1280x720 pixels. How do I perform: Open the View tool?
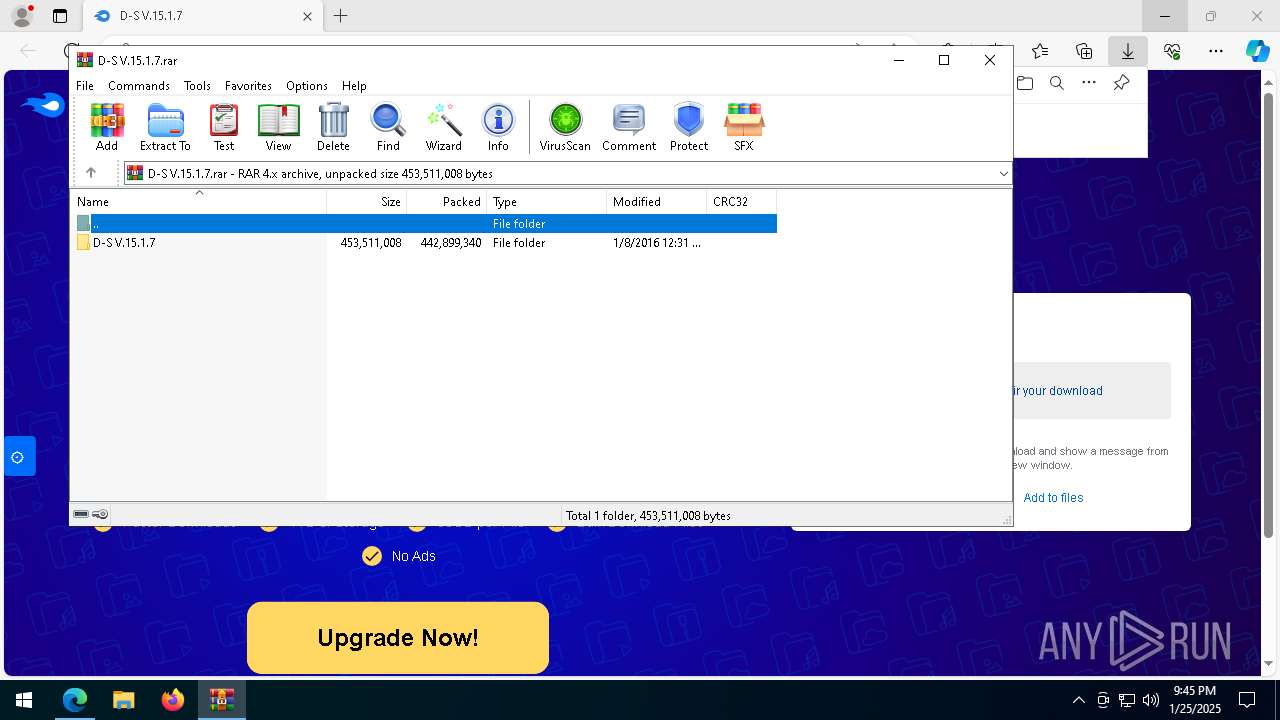click(278, 127)
